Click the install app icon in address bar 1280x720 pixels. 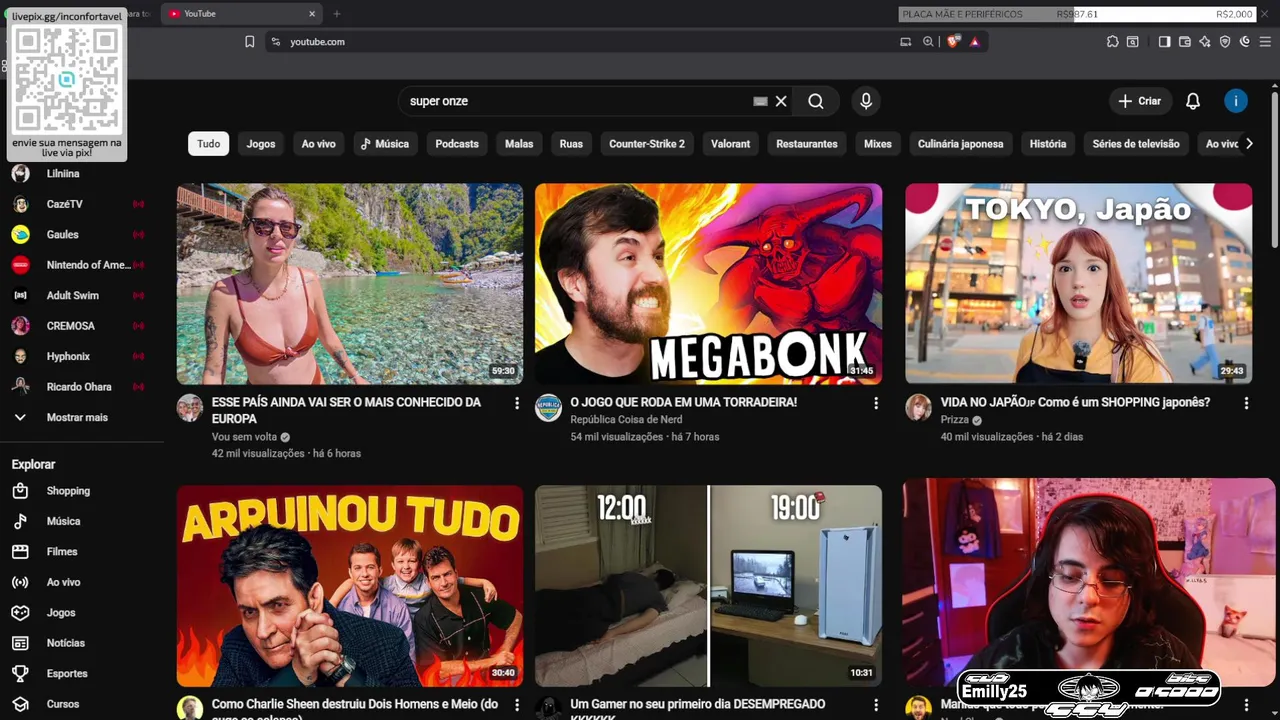(905, 42)
